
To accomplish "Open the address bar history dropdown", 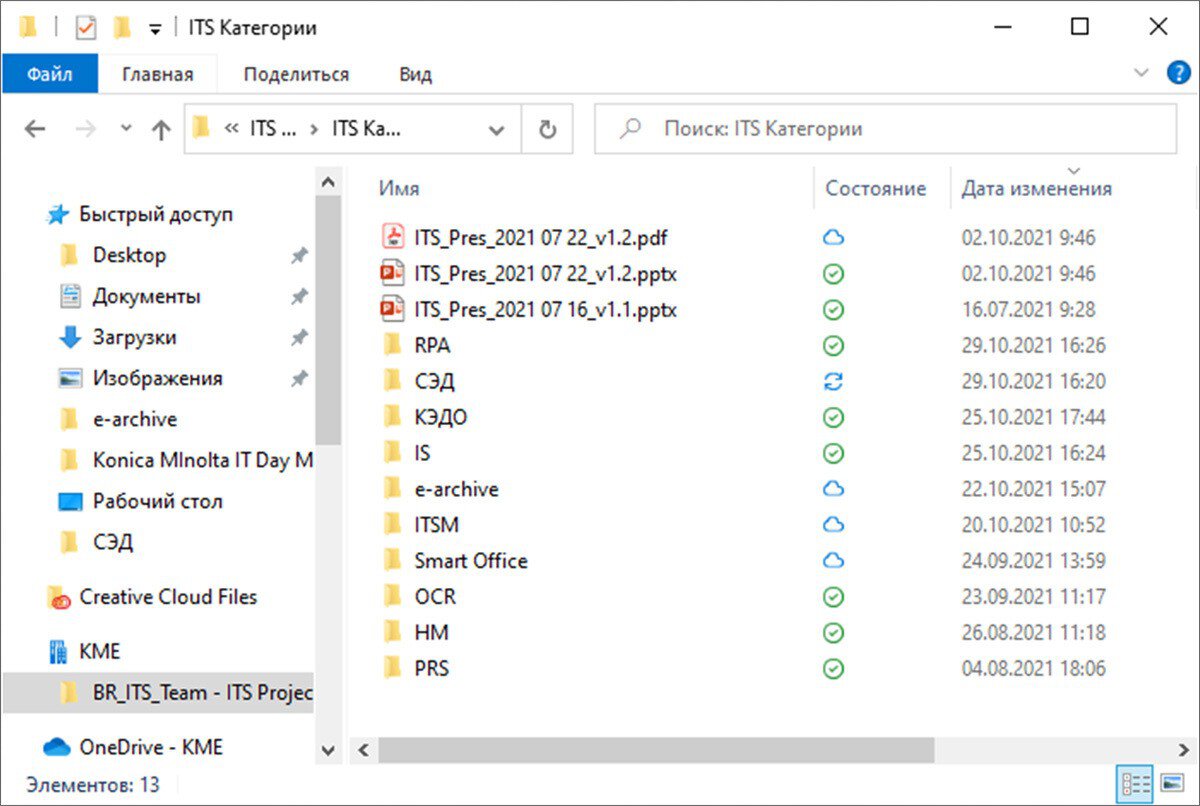I will (x=496, y=129).
